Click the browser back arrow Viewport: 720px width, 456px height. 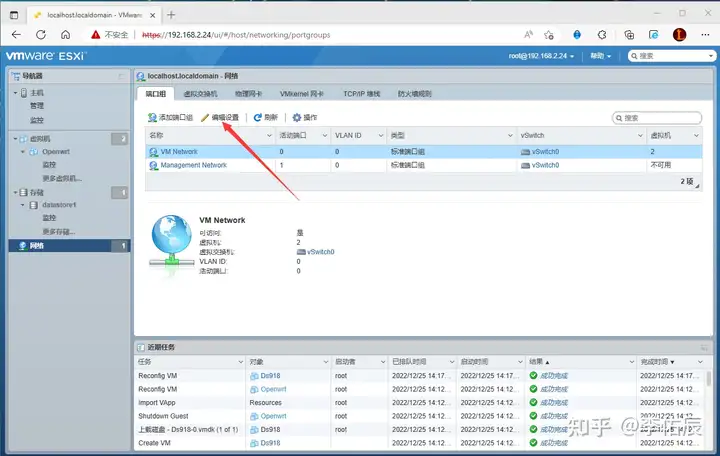(16, 34)
